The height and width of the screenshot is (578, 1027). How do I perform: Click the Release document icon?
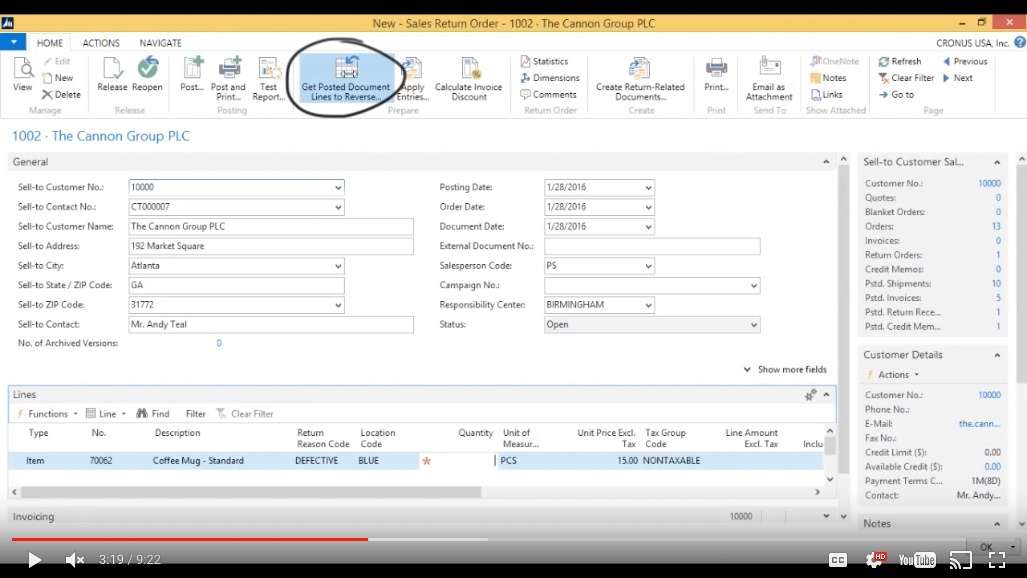click(112, 74)
